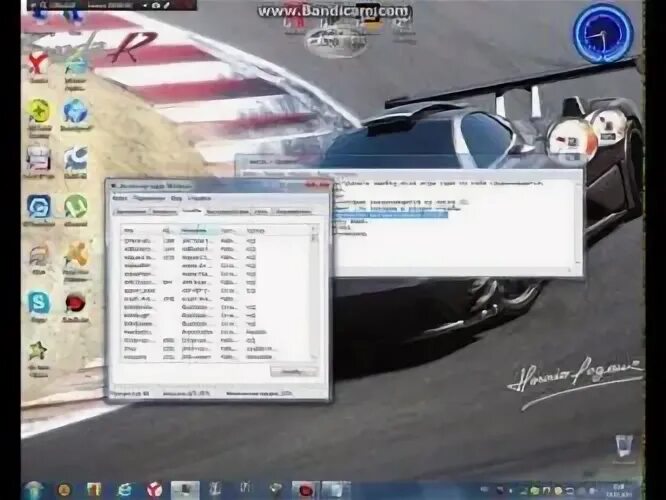
Task: Click the Services button below the list
Action: click(x=293, y=372)
